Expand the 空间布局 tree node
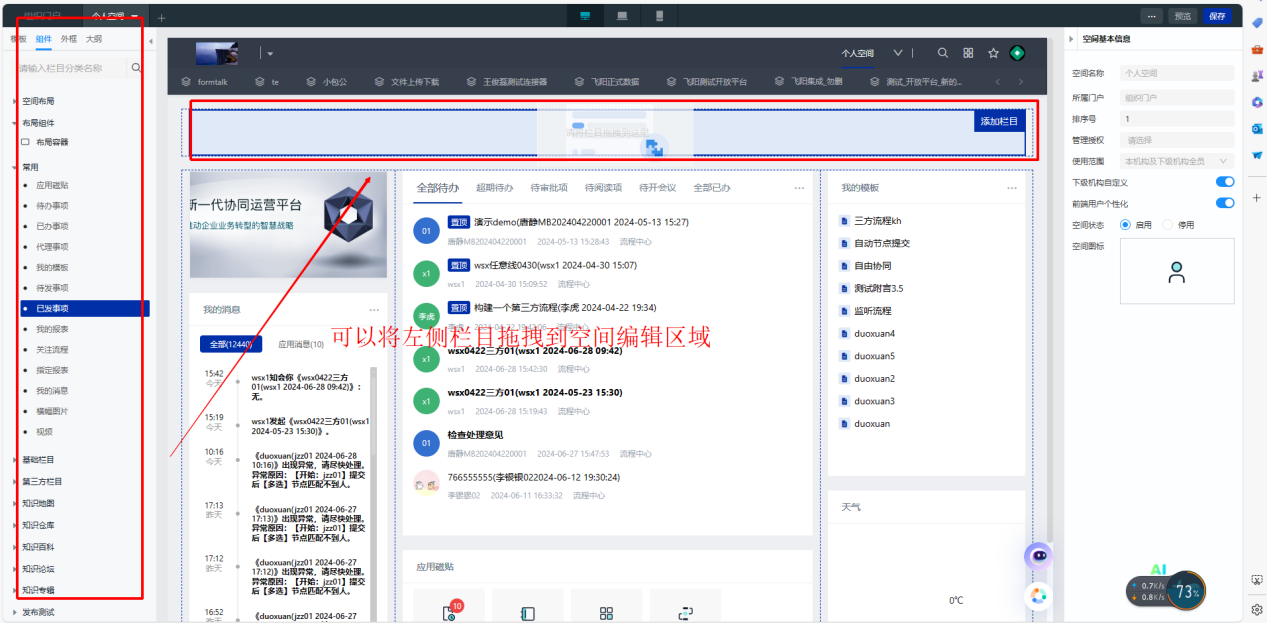 (x=15, y=101)
